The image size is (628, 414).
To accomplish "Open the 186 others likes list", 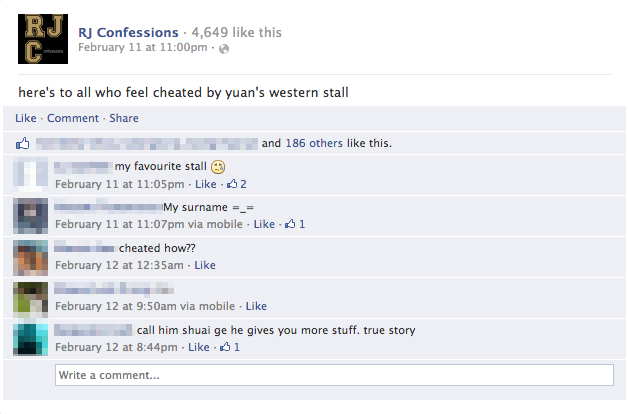I will click(x=314, y=143).
